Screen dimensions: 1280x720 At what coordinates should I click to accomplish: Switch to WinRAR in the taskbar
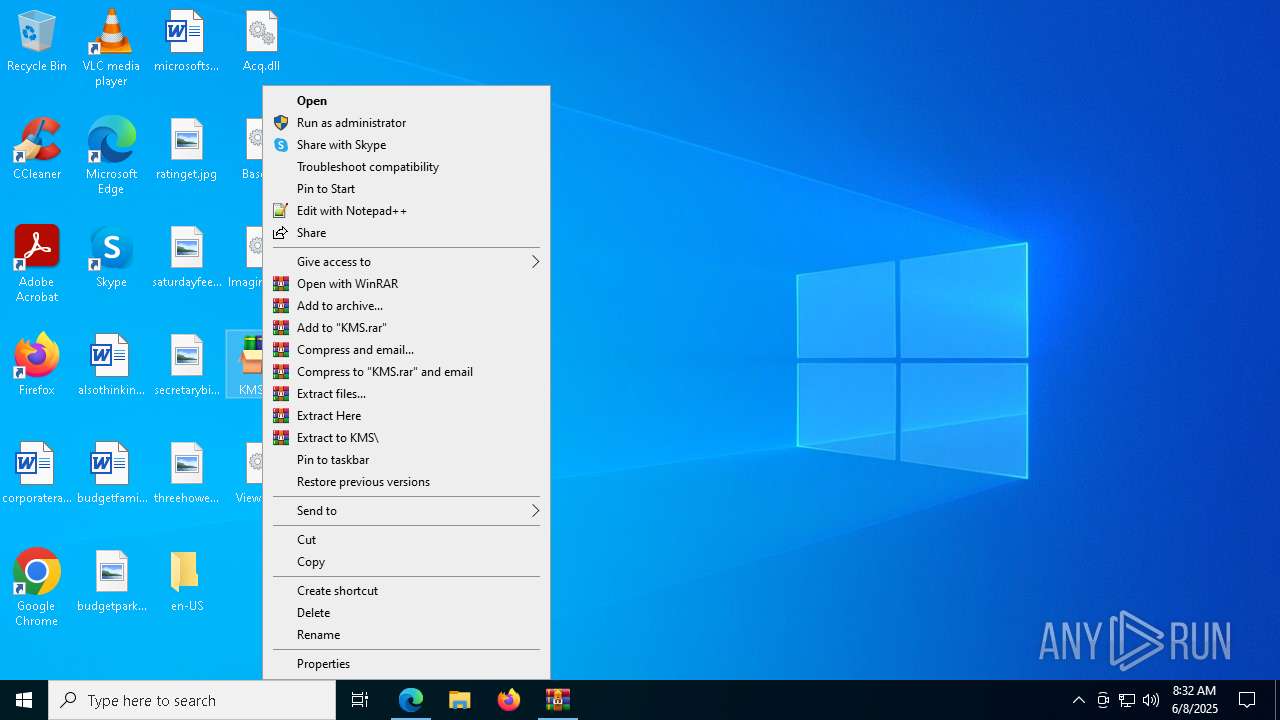[558, 700]
